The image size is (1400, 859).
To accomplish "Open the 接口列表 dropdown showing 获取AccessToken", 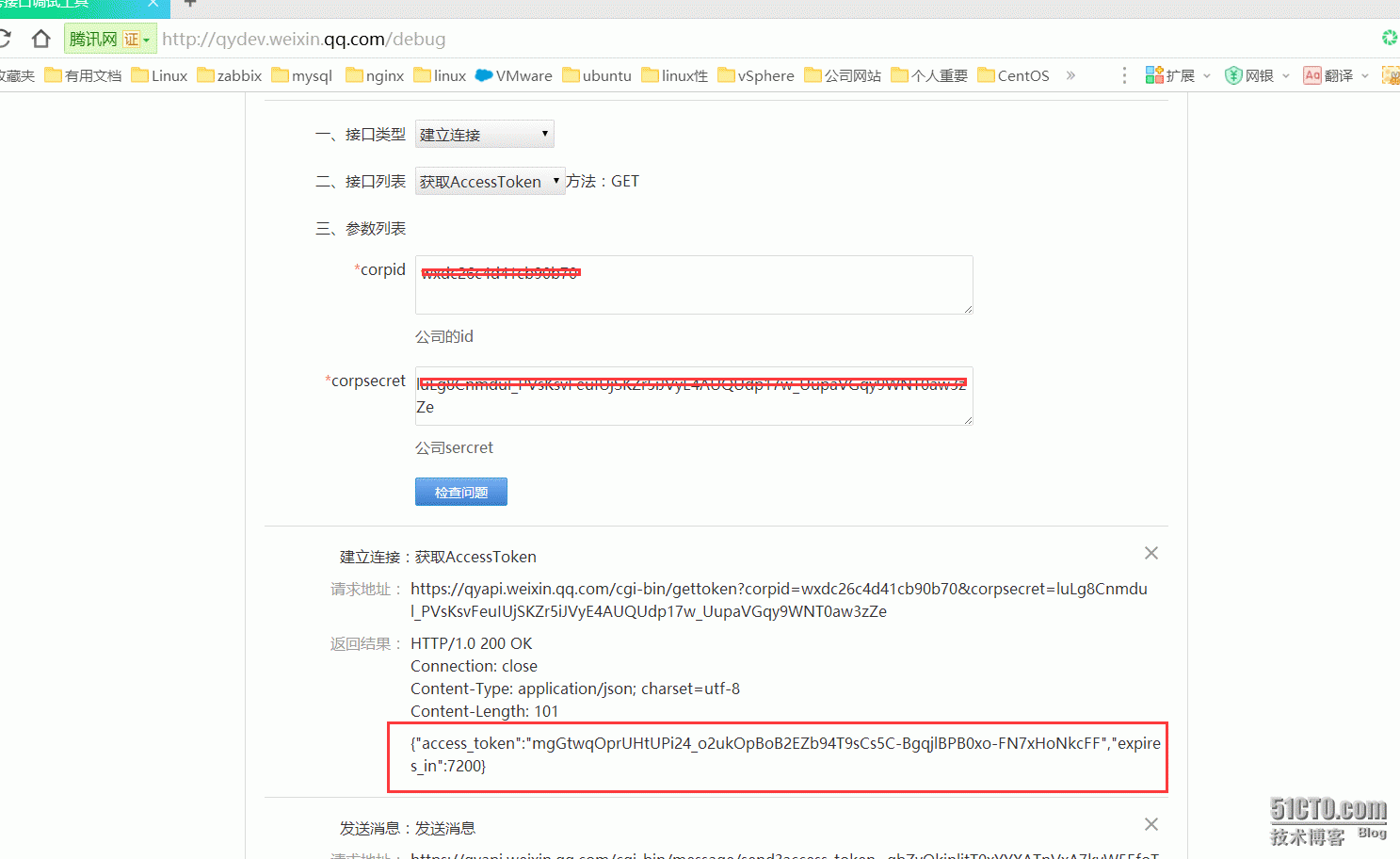I will pyautogui.click(x=490, y=181).
